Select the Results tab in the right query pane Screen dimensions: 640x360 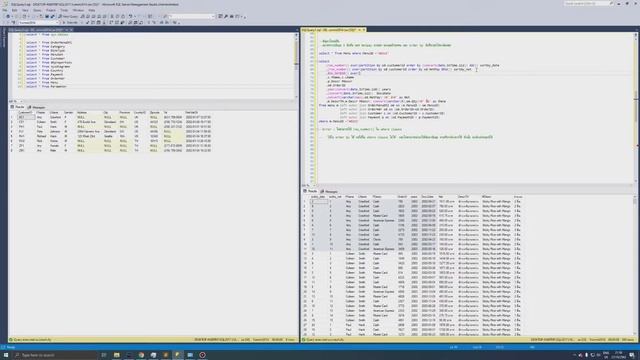310,191
